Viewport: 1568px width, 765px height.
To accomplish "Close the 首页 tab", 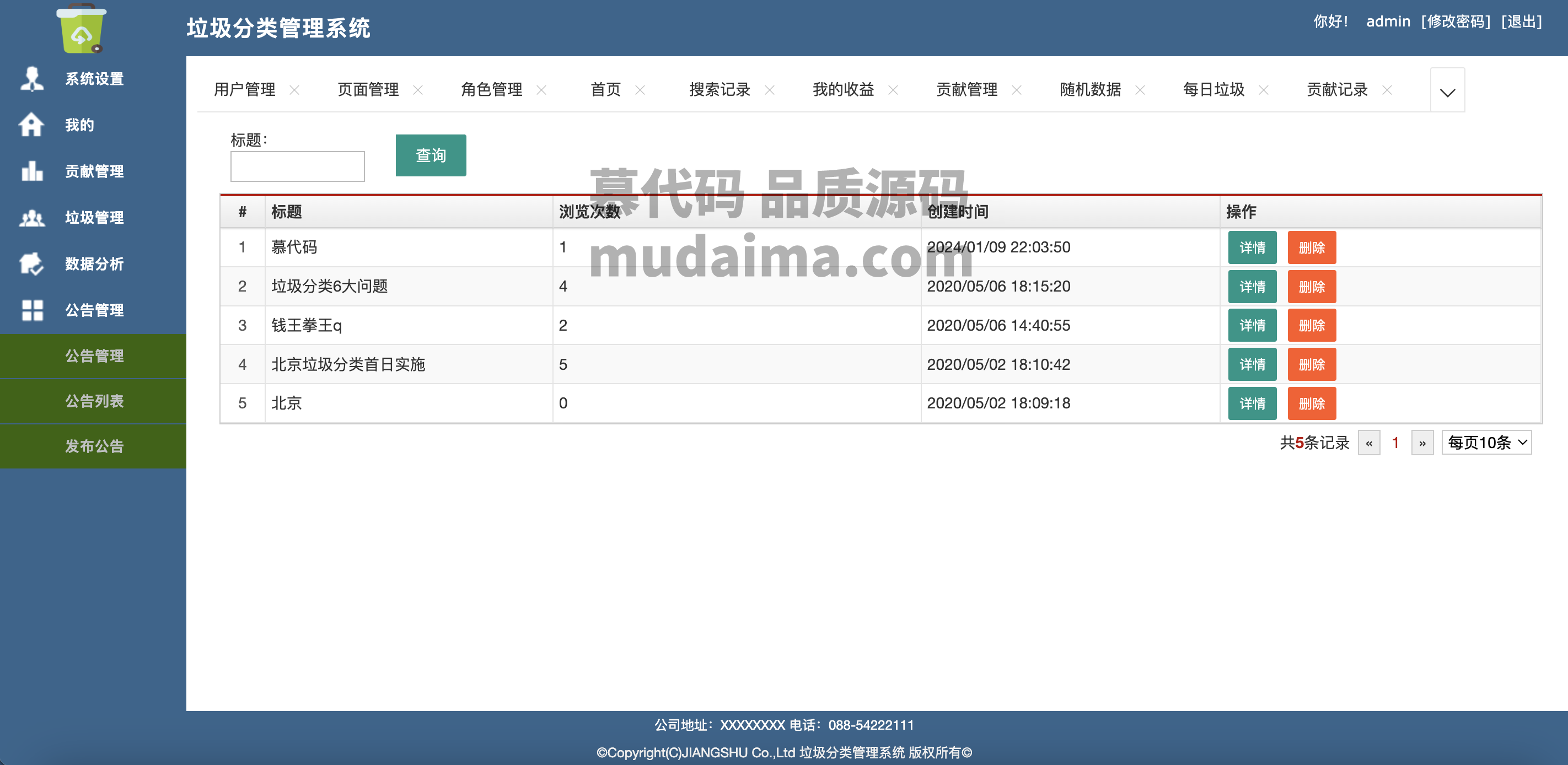I will pos(640,90).
